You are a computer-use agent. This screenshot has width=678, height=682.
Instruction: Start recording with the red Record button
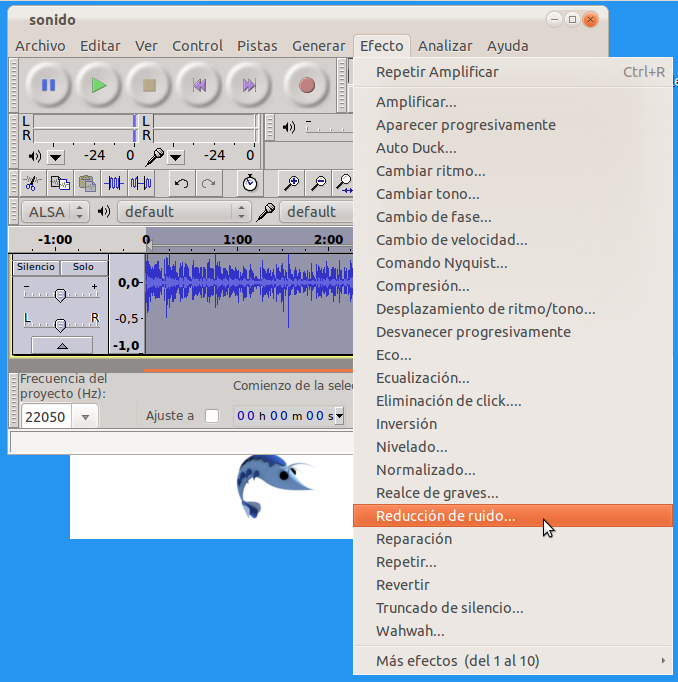coord(307,85)
